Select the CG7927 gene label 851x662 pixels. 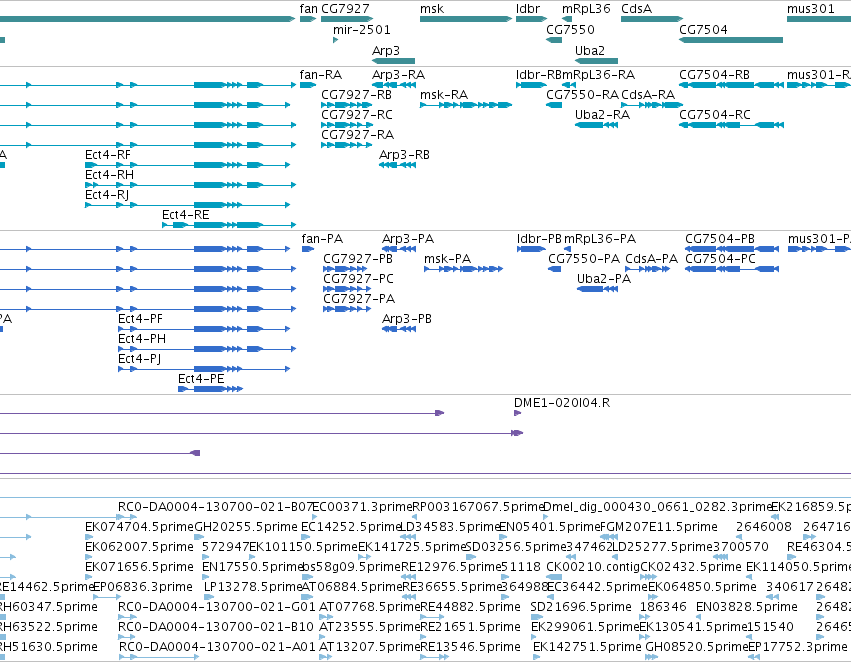click(345, 9)
